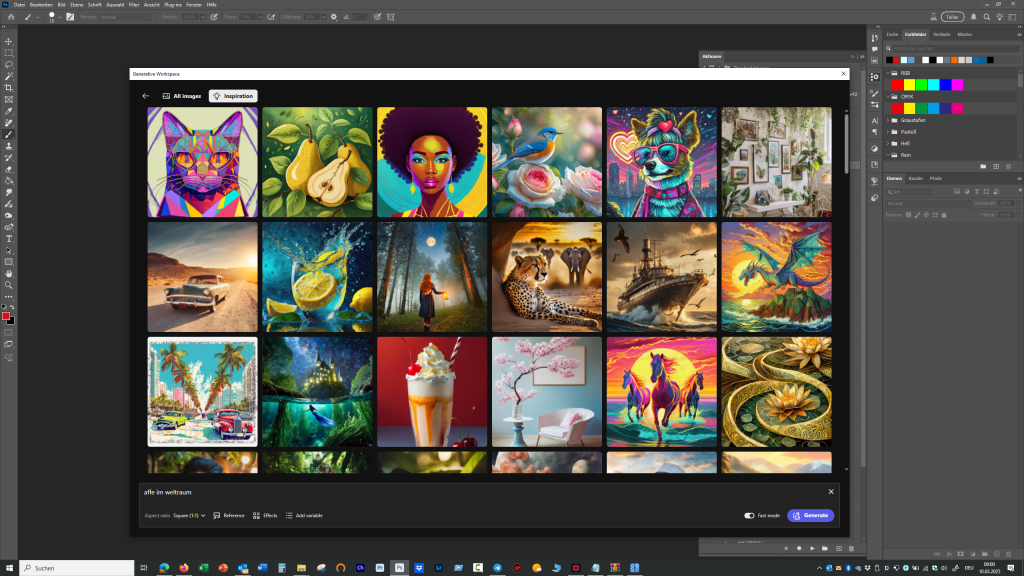Expand the Graustufen swatch folder
This screenshot has height=576, width=1024.
coord(889,120)
